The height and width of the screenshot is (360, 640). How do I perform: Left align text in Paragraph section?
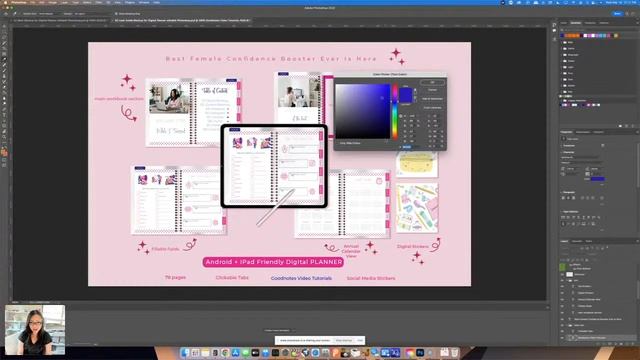(x=564, y=198)
